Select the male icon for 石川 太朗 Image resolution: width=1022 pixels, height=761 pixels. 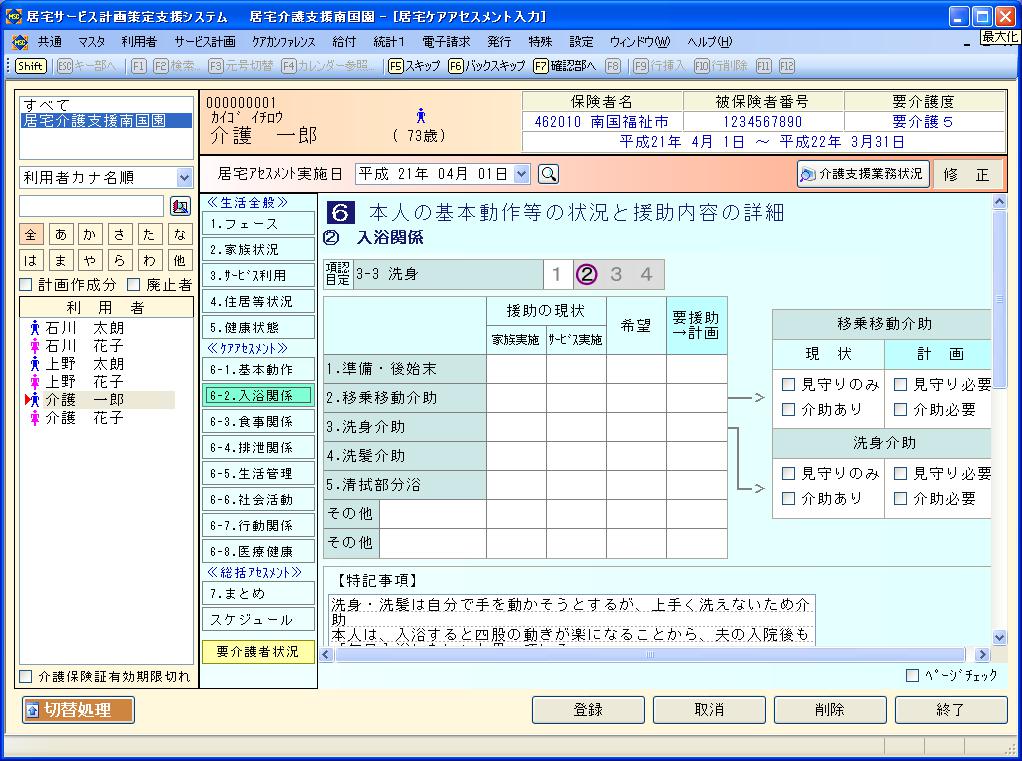coord(35,328)
